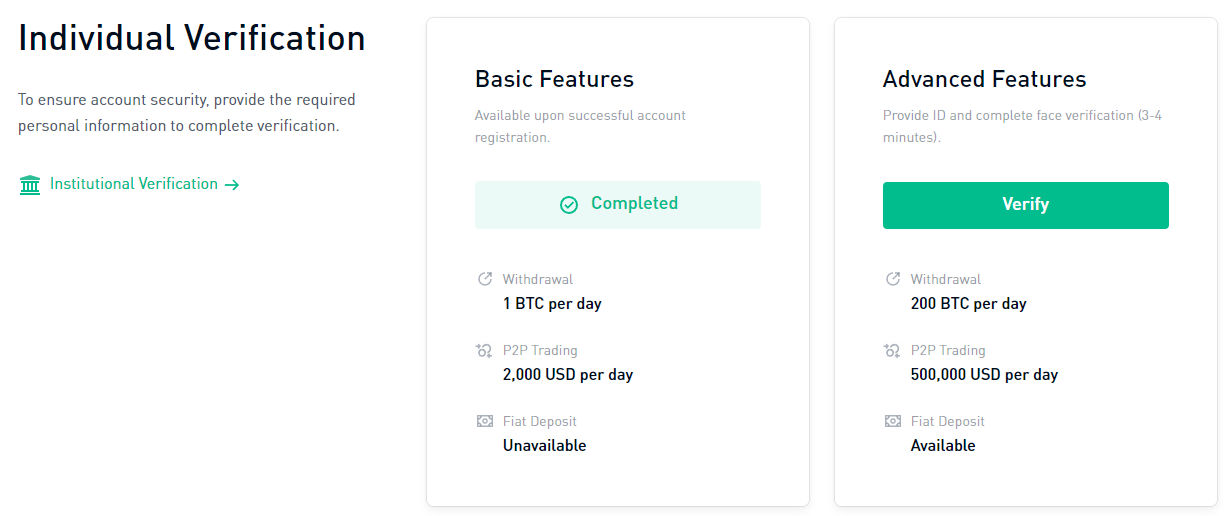Click the Individual Verification page title
Image resolution: width=1226 pixels, height=516 pixels.
[x=192, y=39]
